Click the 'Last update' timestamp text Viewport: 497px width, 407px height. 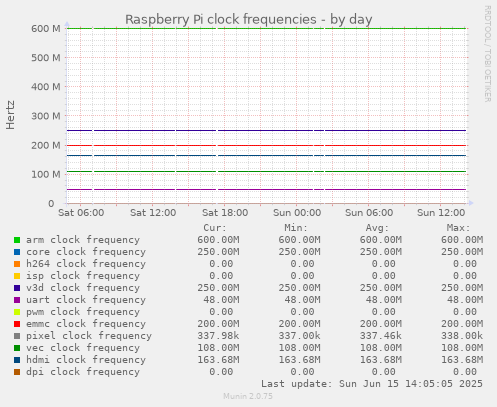click(372, 384)
